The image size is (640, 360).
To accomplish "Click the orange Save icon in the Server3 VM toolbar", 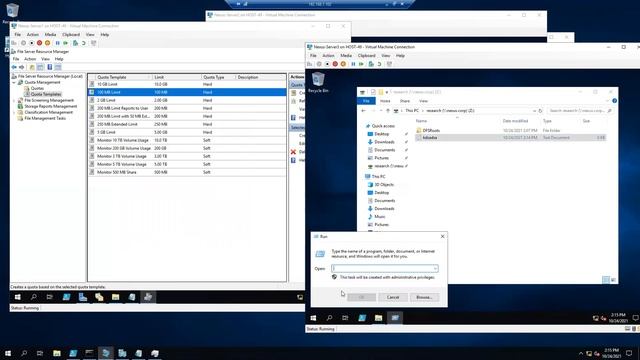I will [343, 64].
